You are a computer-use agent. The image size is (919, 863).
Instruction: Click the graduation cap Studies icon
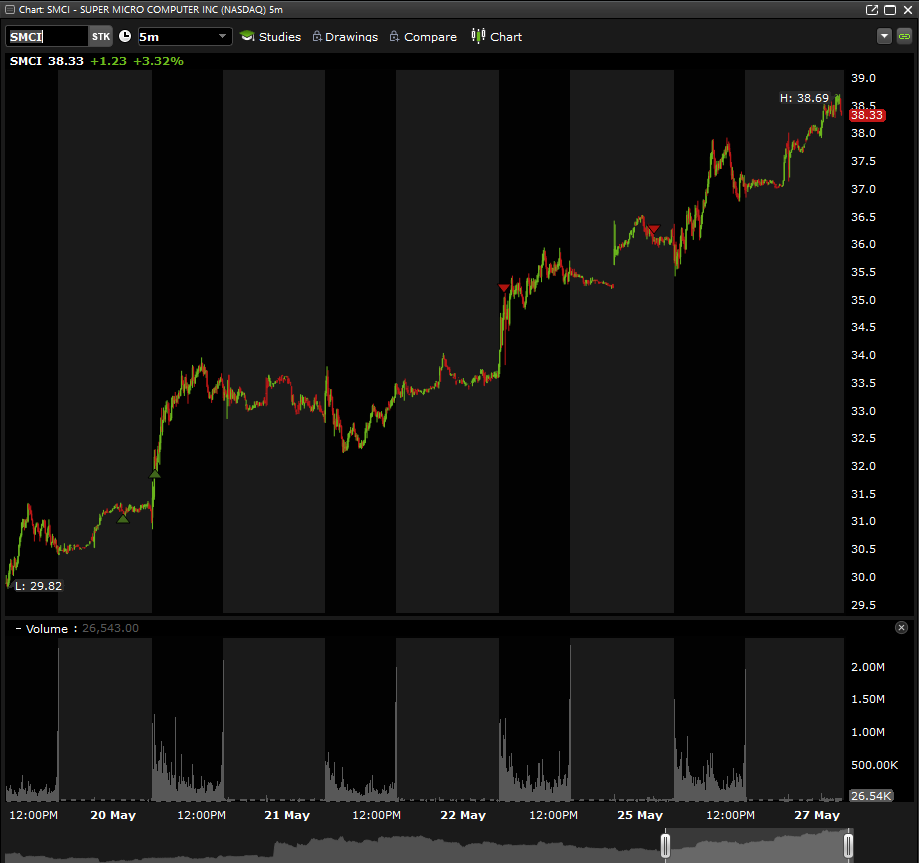tap(247, 36)
